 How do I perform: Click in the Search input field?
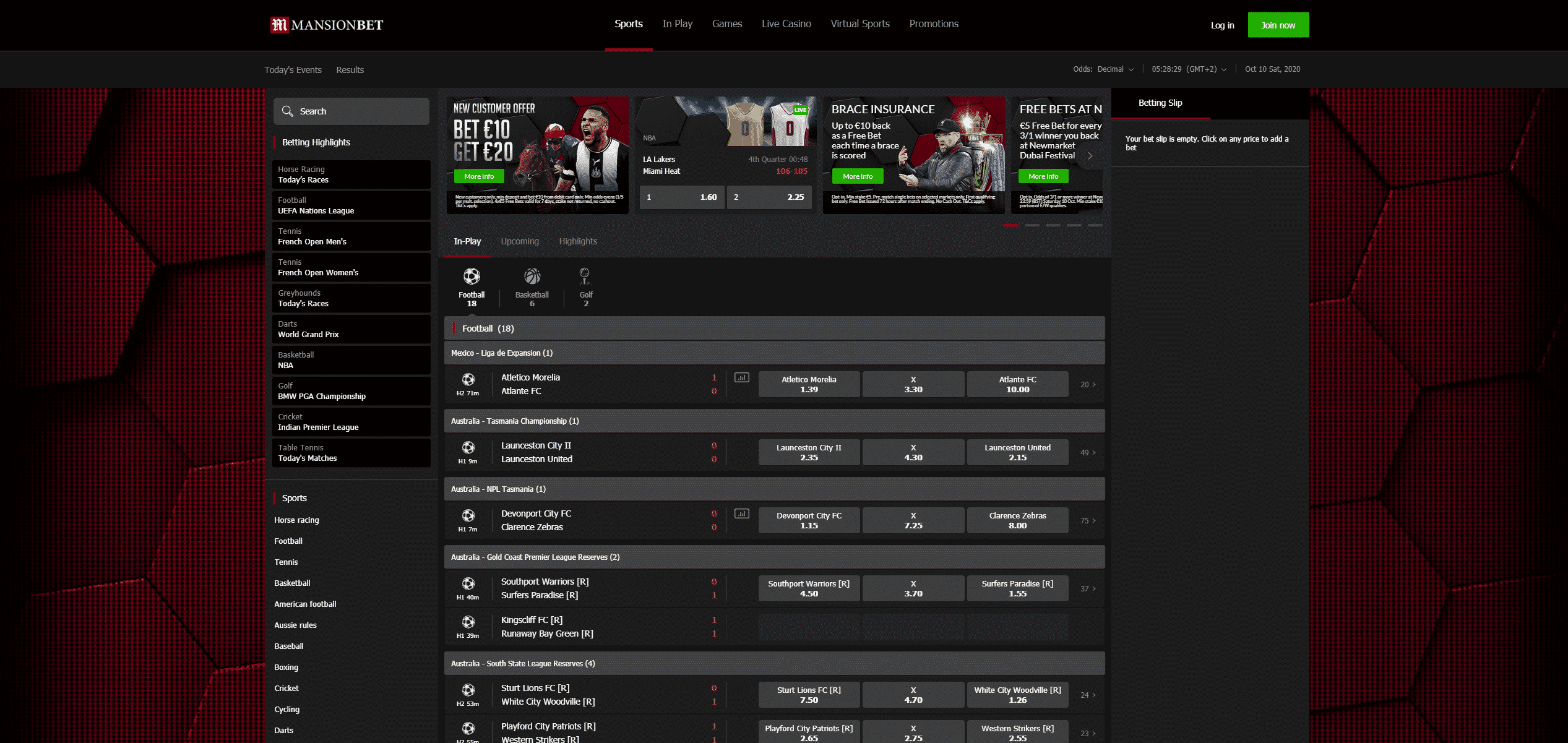(x=351, y=111)
